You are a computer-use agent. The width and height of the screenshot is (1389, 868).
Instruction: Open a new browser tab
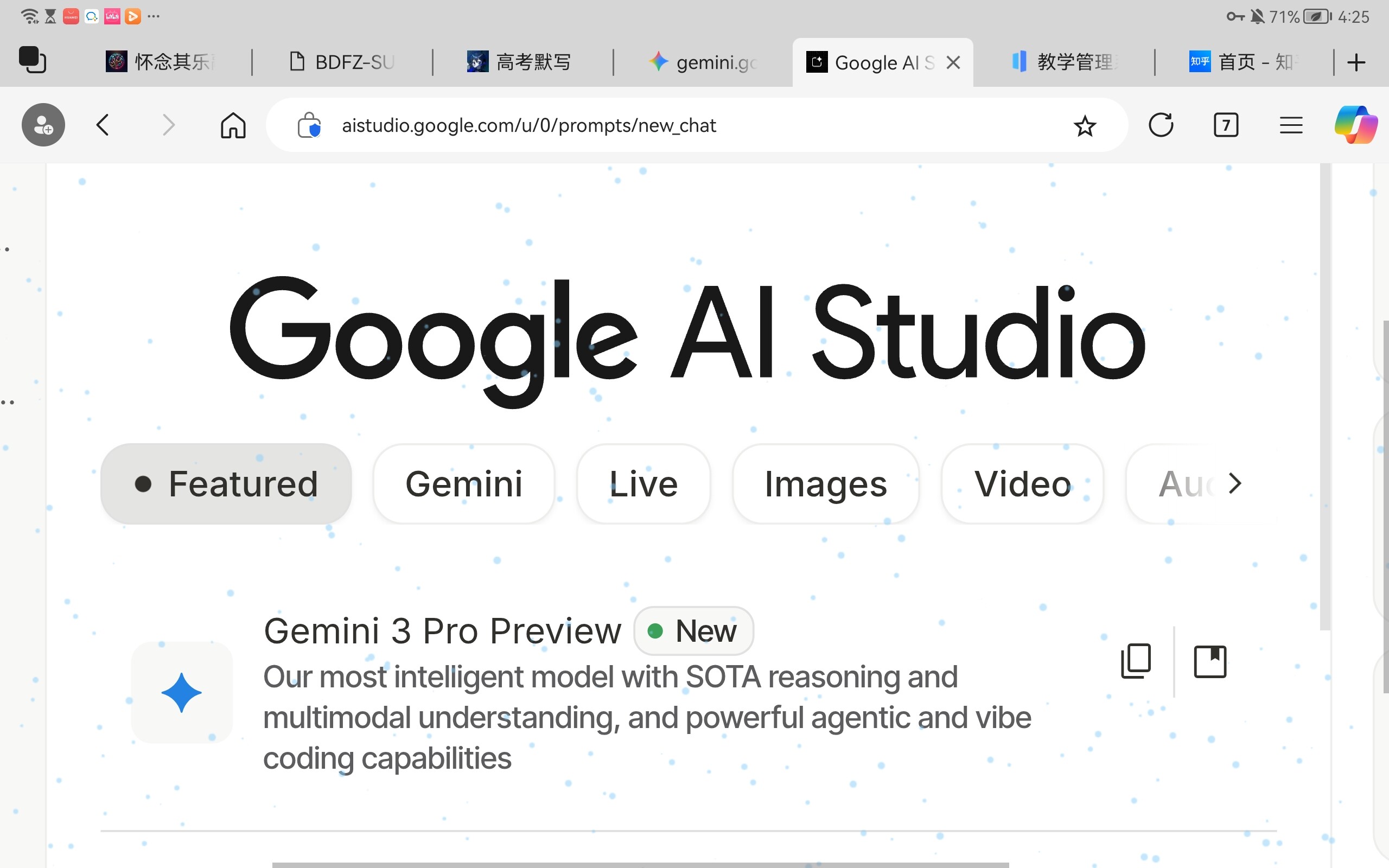(x=1356, y=62)
